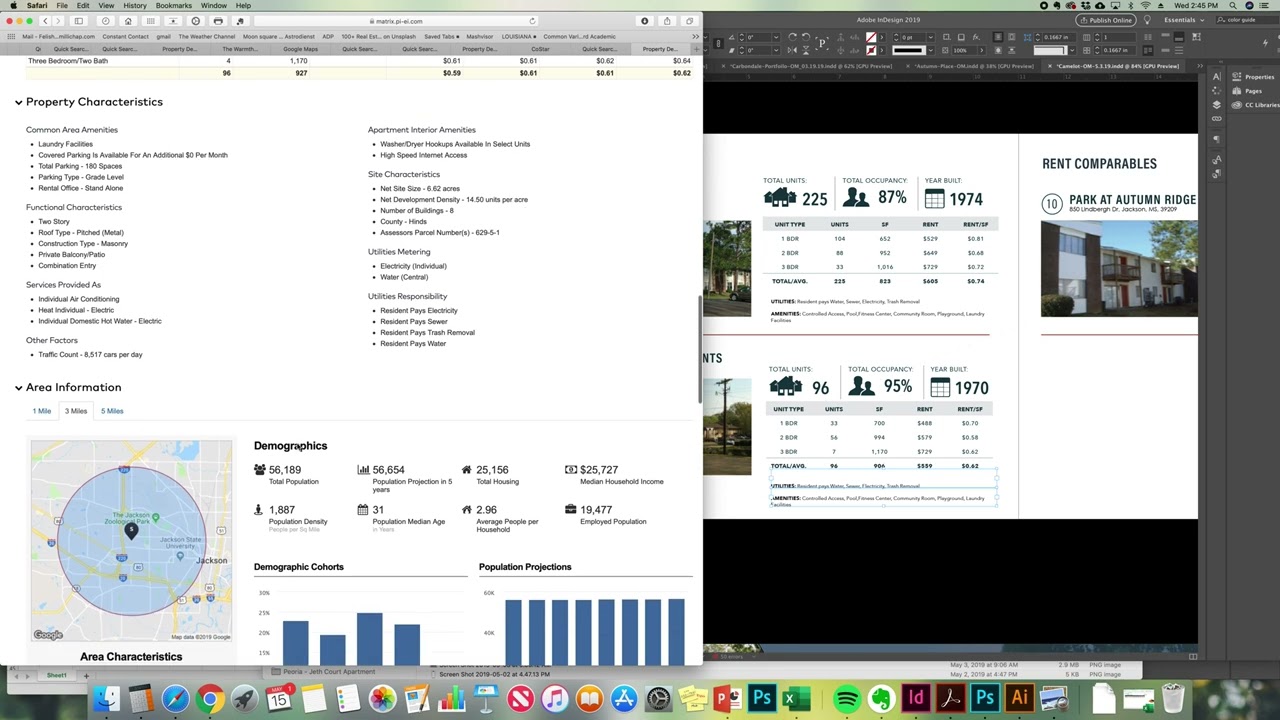Open the LOUISIANA bookmark folder
The image size is (1280, 720).
518,36
